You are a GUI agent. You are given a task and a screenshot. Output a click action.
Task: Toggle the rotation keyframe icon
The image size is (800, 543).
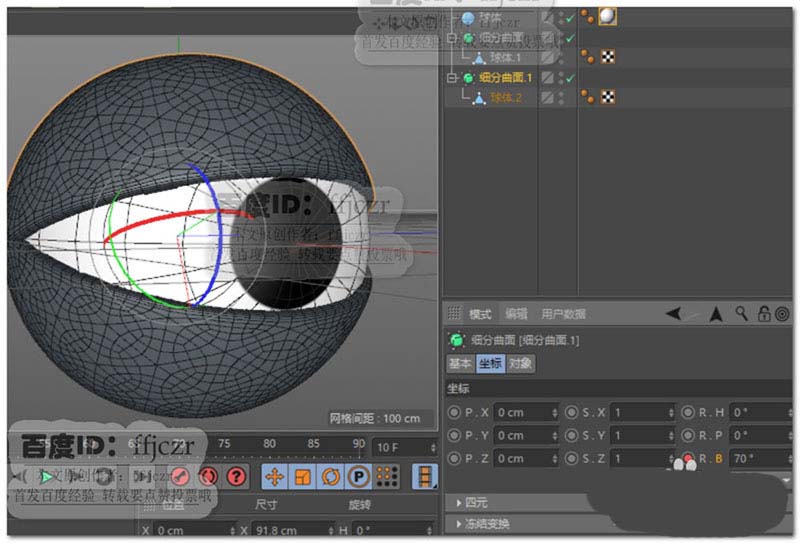click(331, 476)
